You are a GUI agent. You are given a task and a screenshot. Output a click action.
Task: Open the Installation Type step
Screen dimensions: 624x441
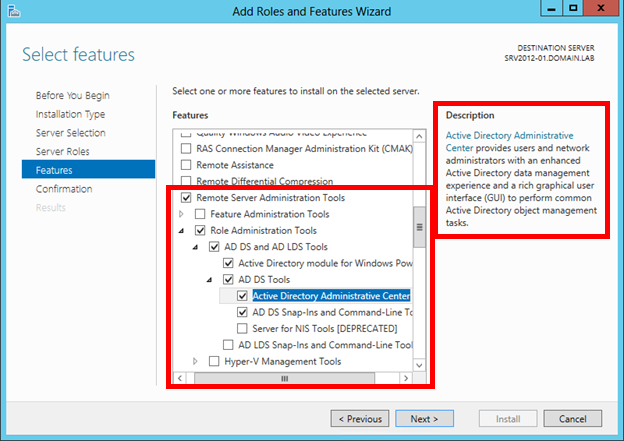click(70, 114)
